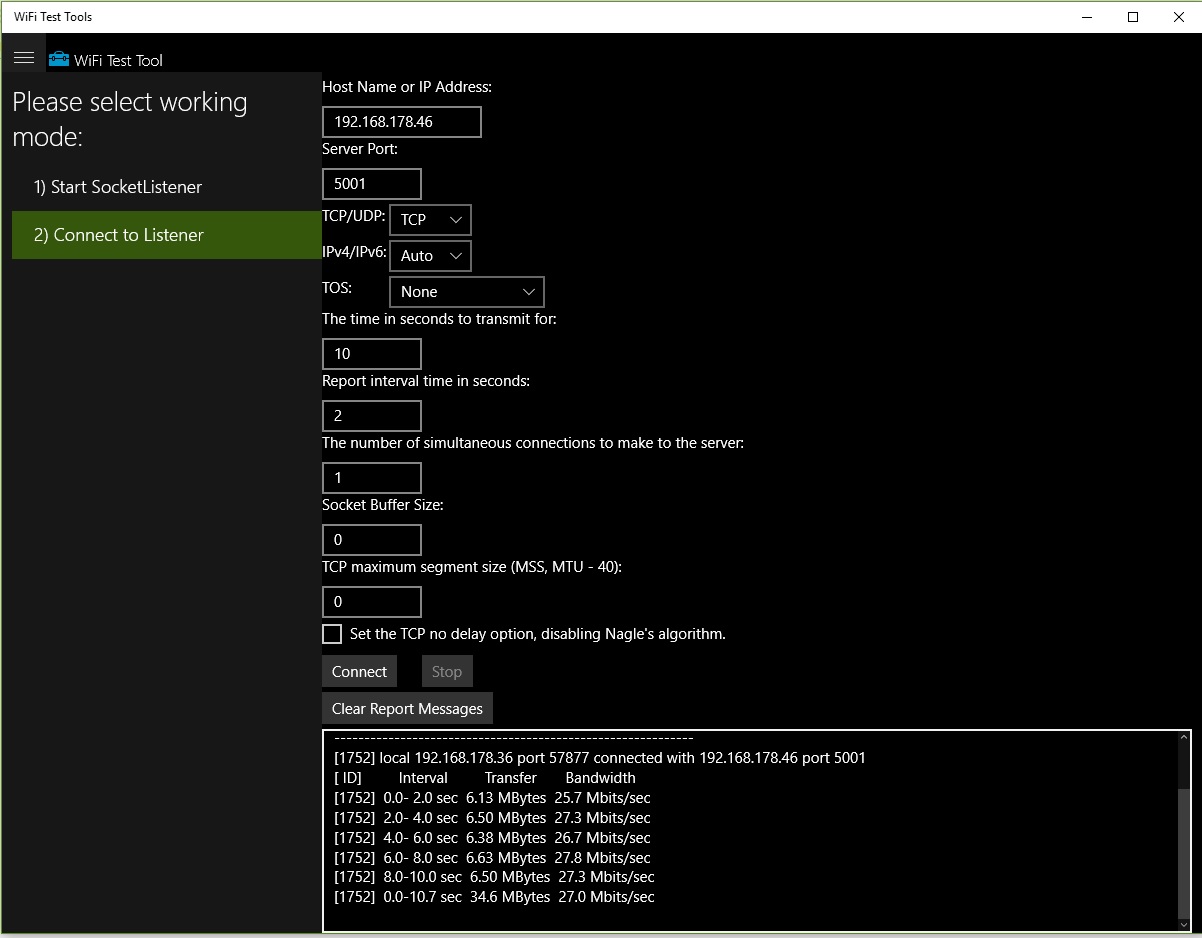Open the hamburger navigation menu
Viewport: 1202px width, 938px height.
(24, 58)
